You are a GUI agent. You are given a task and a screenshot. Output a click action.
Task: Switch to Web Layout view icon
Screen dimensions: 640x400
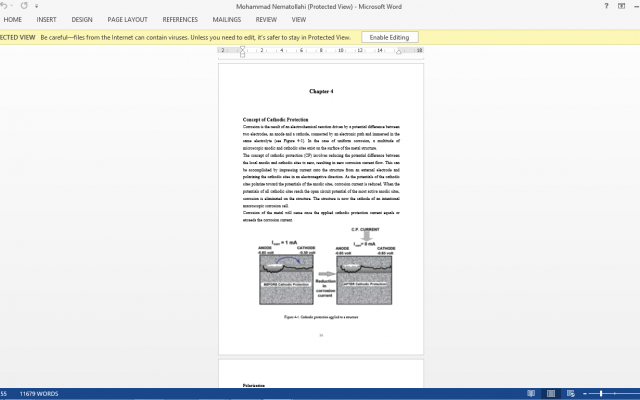point(571,393)
